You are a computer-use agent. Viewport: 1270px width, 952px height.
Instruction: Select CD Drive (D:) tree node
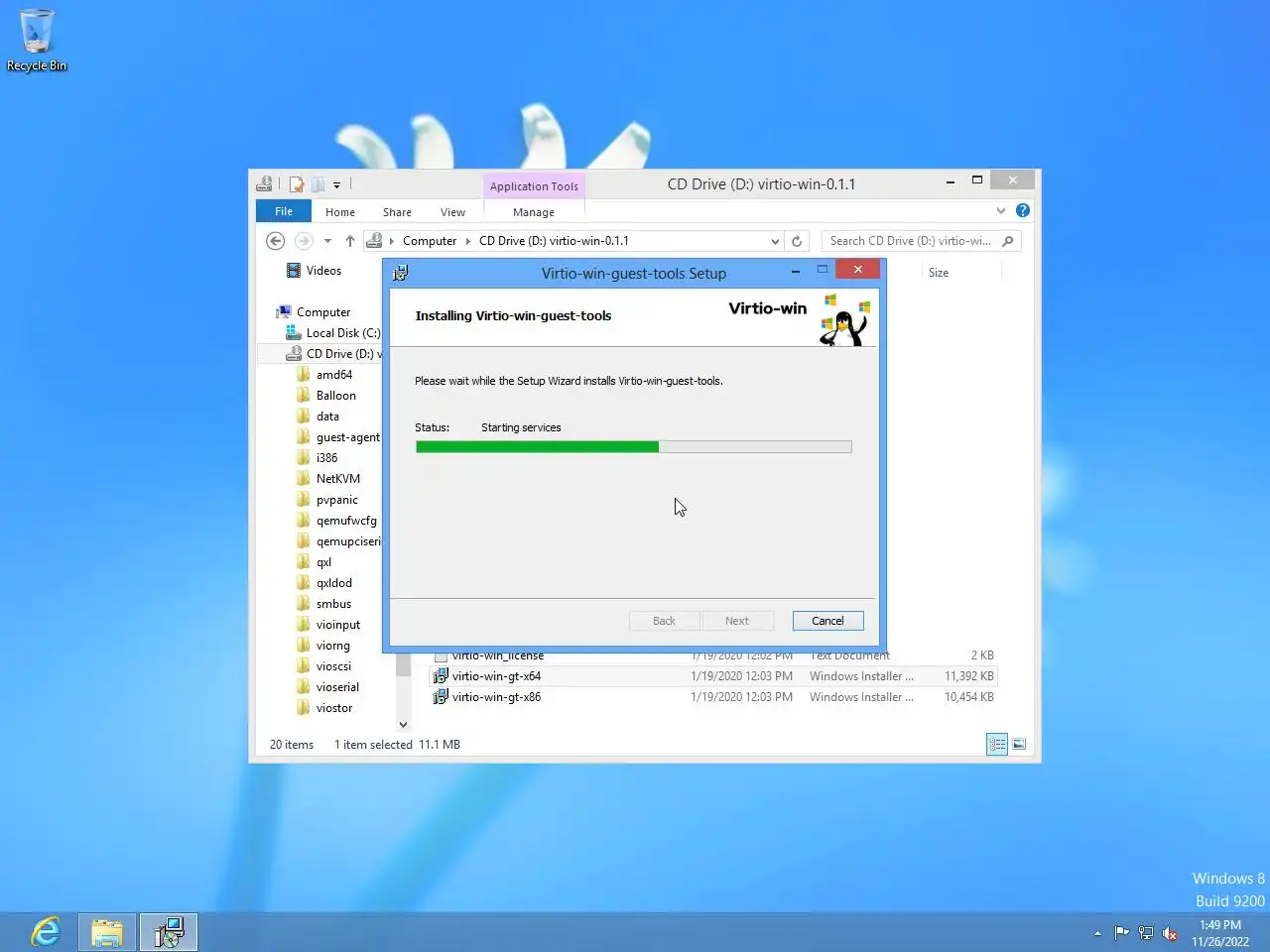click(x=333, y=354)
